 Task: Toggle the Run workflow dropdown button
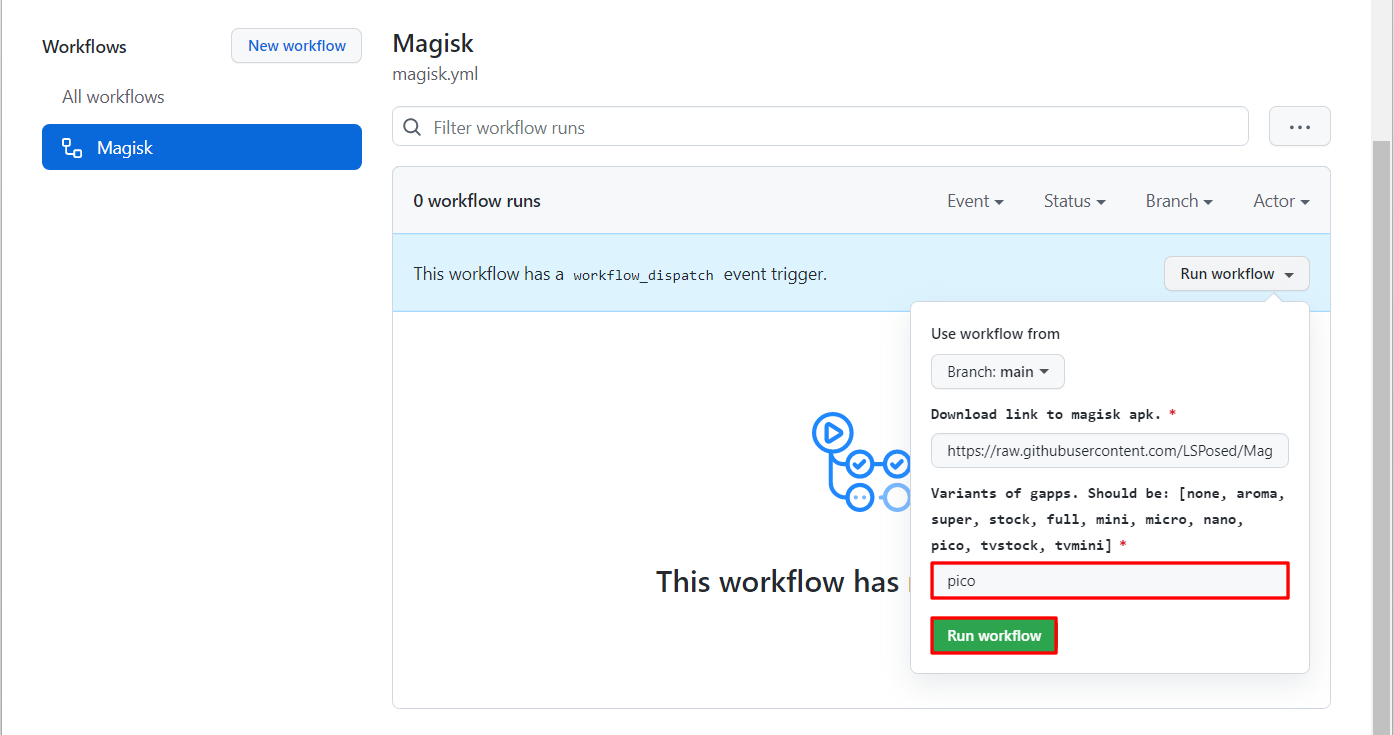(1237, 274)
